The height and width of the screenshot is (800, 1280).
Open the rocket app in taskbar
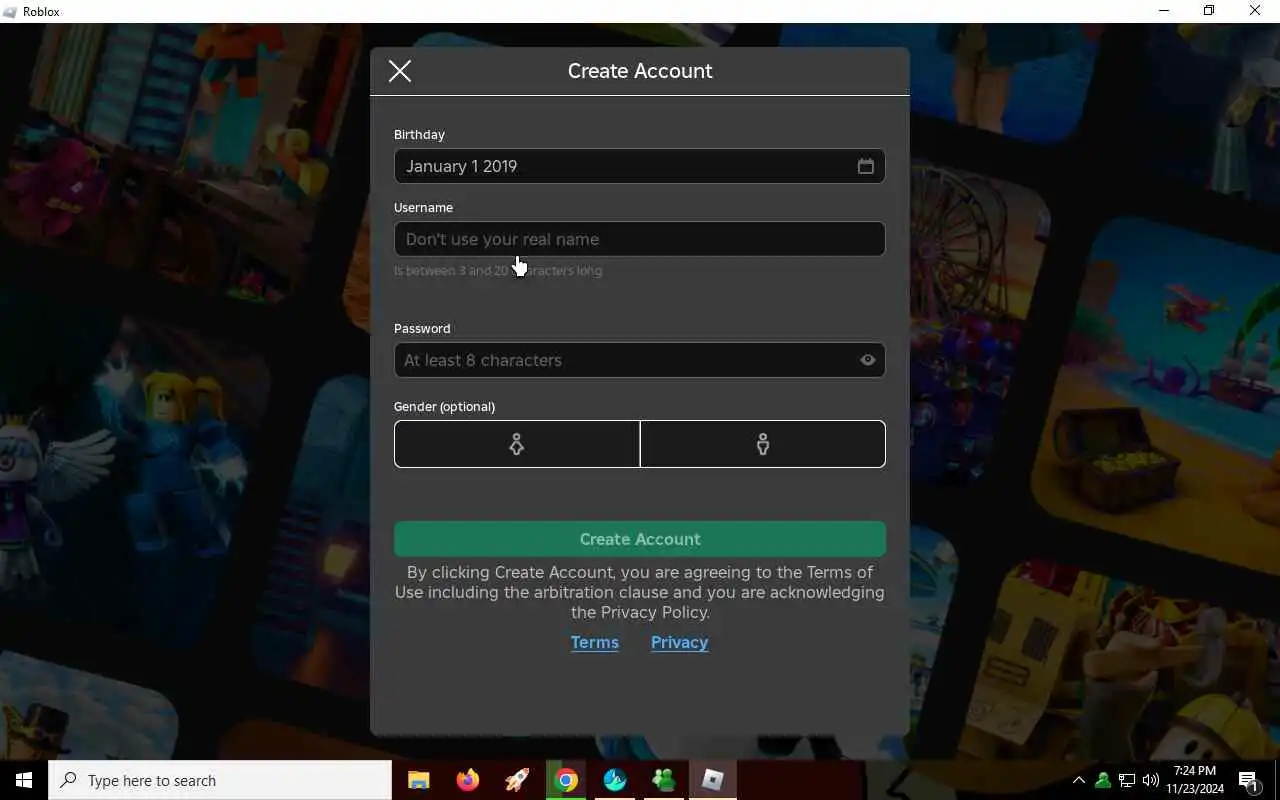pyautogui.click(x=517, y=780)
